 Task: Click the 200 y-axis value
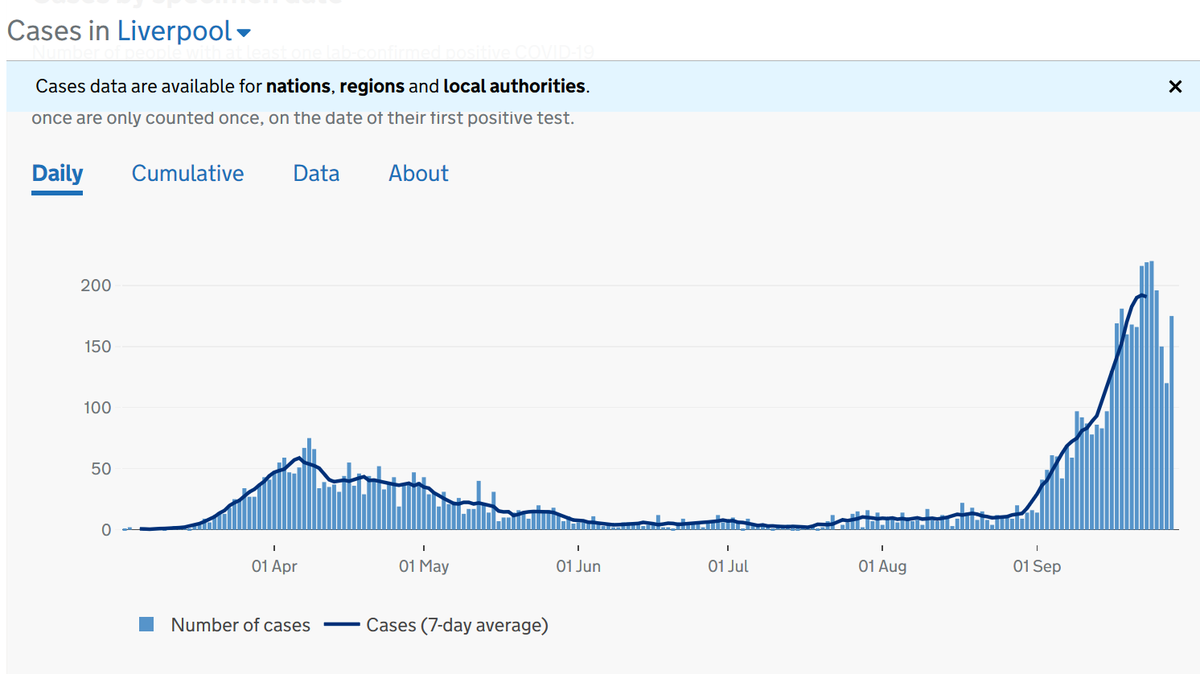pos(96,286)
